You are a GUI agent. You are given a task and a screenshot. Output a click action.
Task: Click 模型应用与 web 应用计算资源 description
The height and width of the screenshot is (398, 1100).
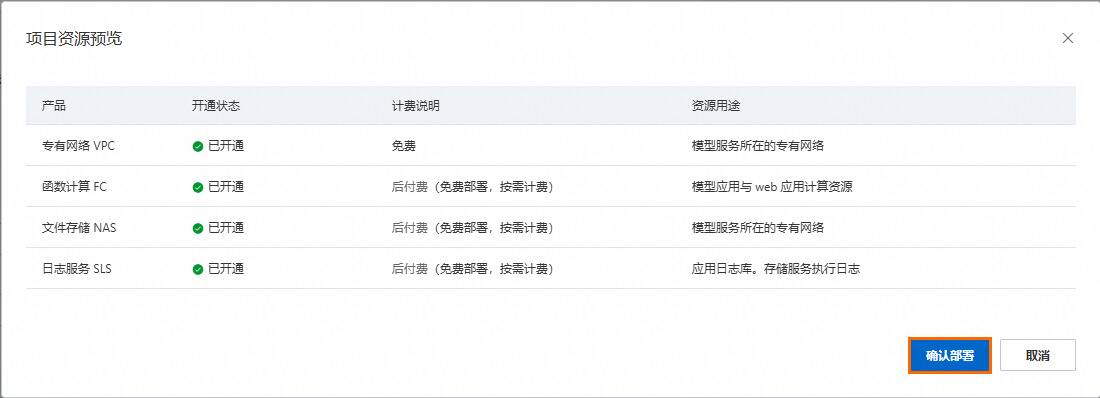point(772,187)
